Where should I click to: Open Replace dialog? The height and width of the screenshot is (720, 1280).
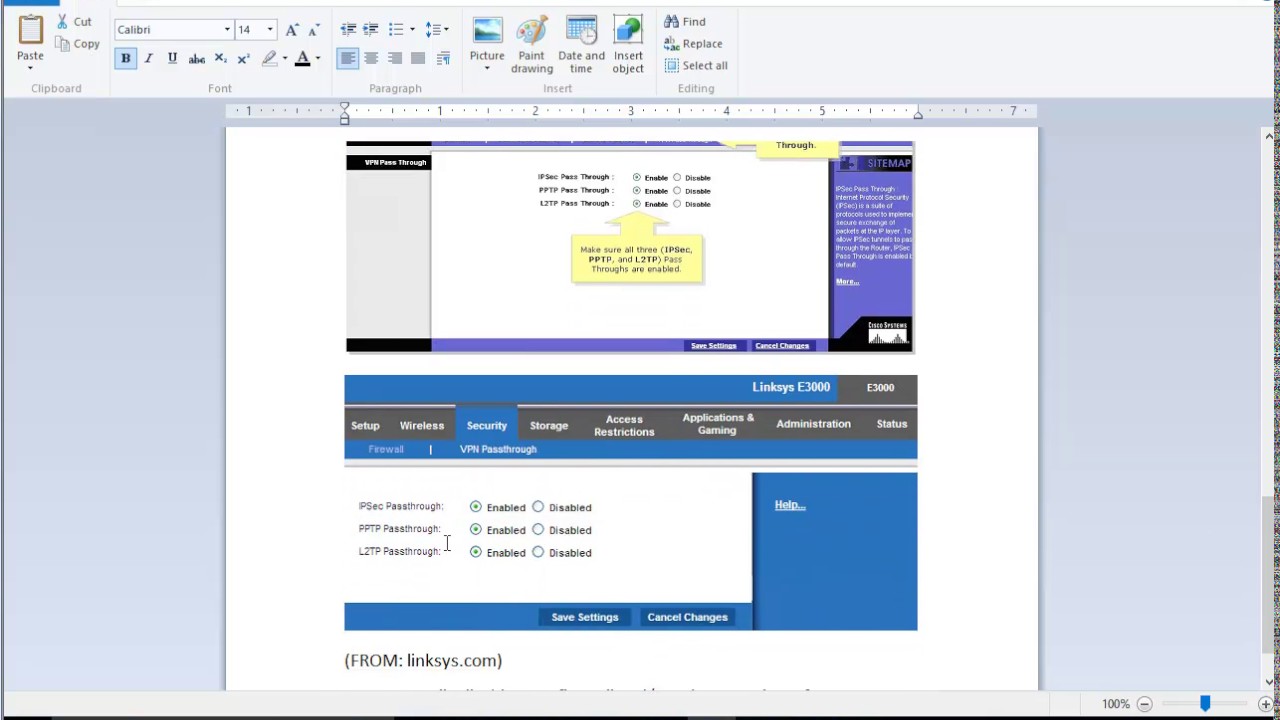click(x=693, y=44)
